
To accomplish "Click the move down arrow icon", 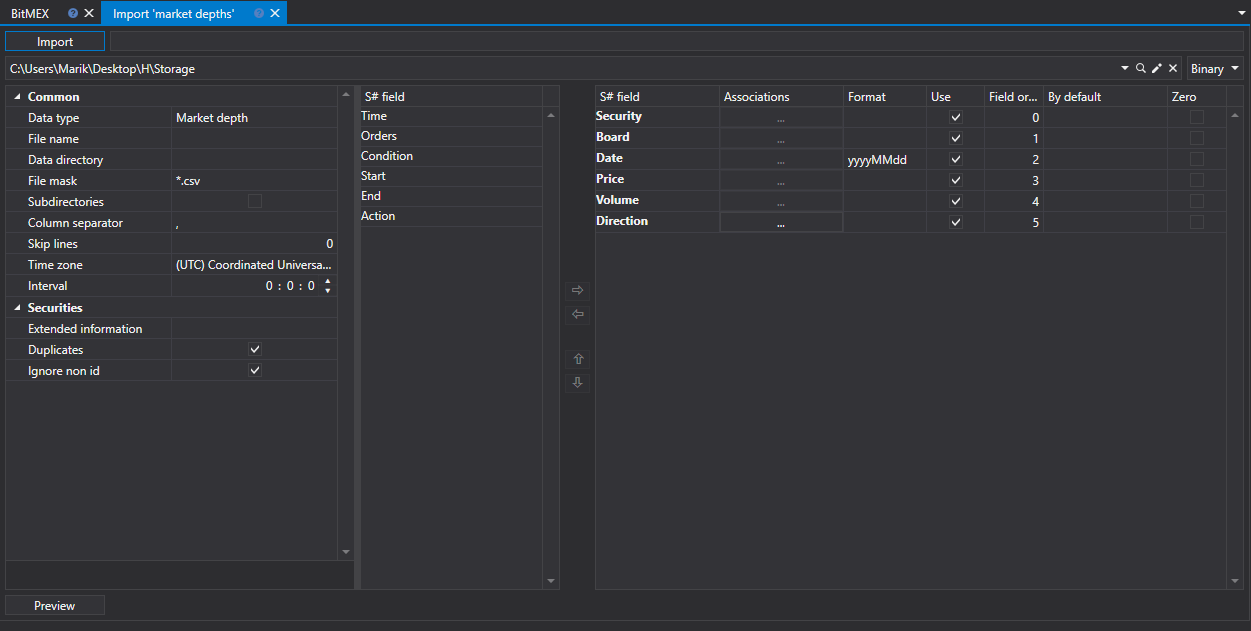I will pyautogui.click(x=577, y=383).
